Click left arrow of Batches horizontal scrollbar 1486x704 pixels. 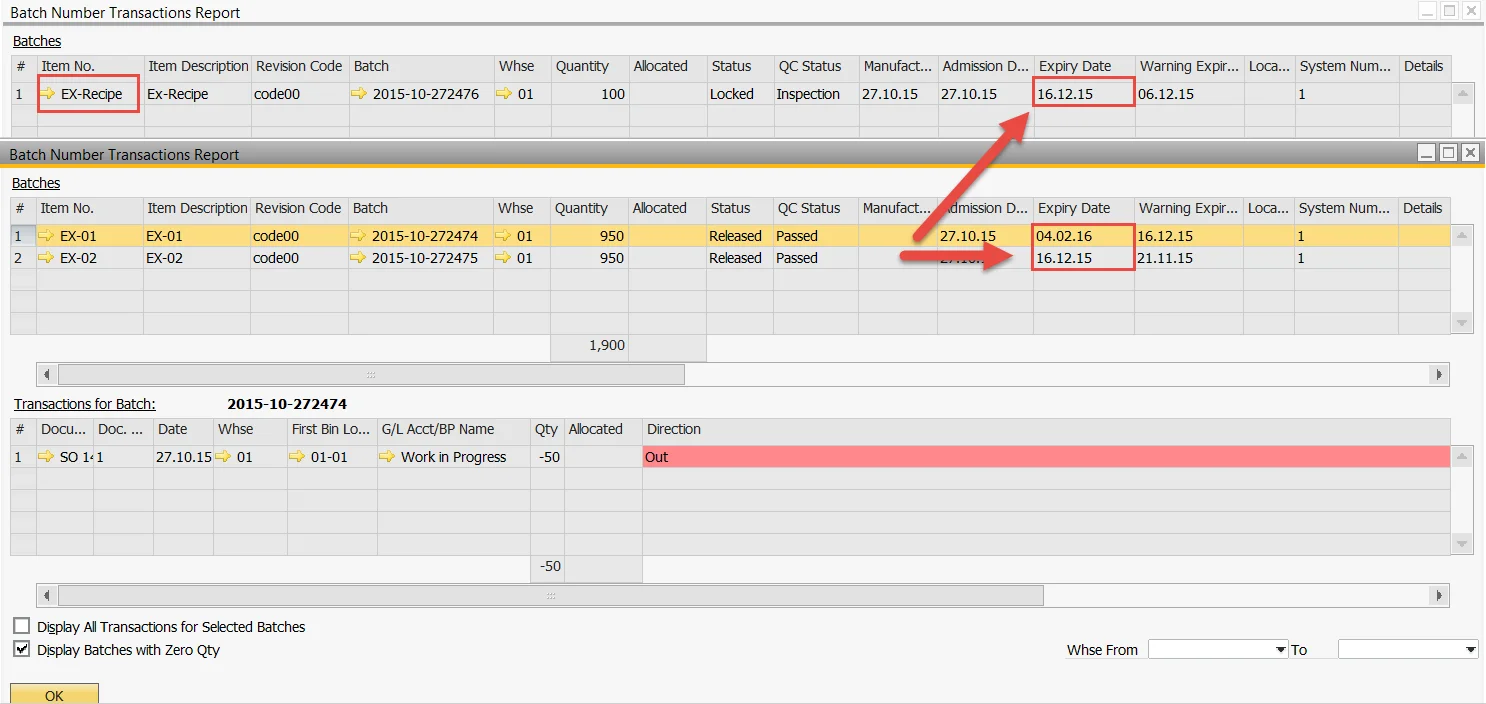coord(46,375)
